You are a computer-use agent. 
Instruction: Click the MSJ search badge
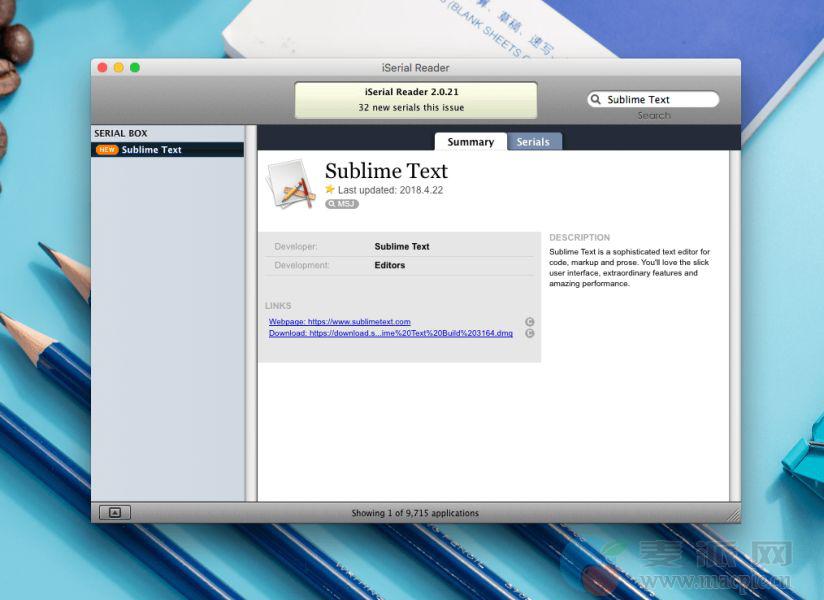[x=342, y=204]
